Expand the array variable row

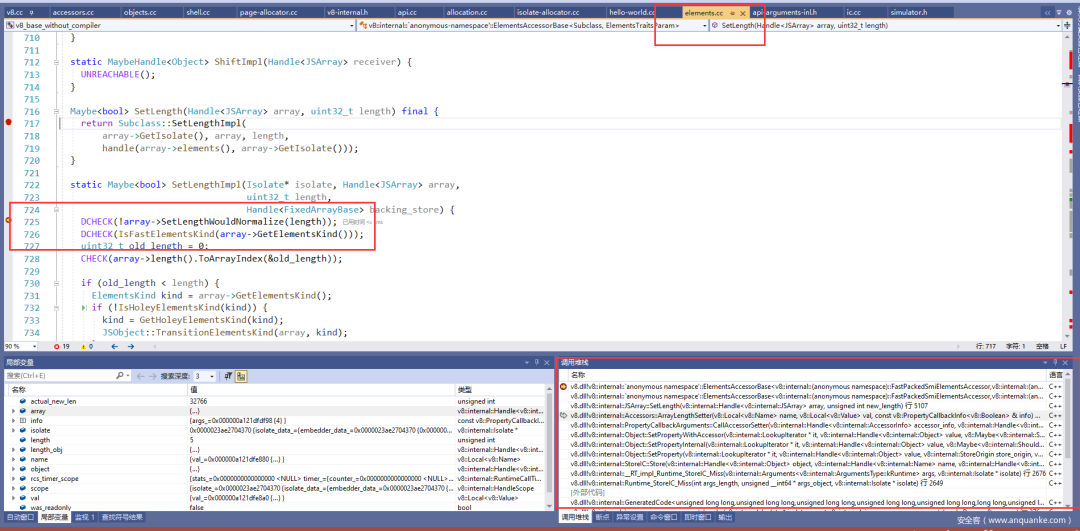pyautogui.click(x=13, y=410)
